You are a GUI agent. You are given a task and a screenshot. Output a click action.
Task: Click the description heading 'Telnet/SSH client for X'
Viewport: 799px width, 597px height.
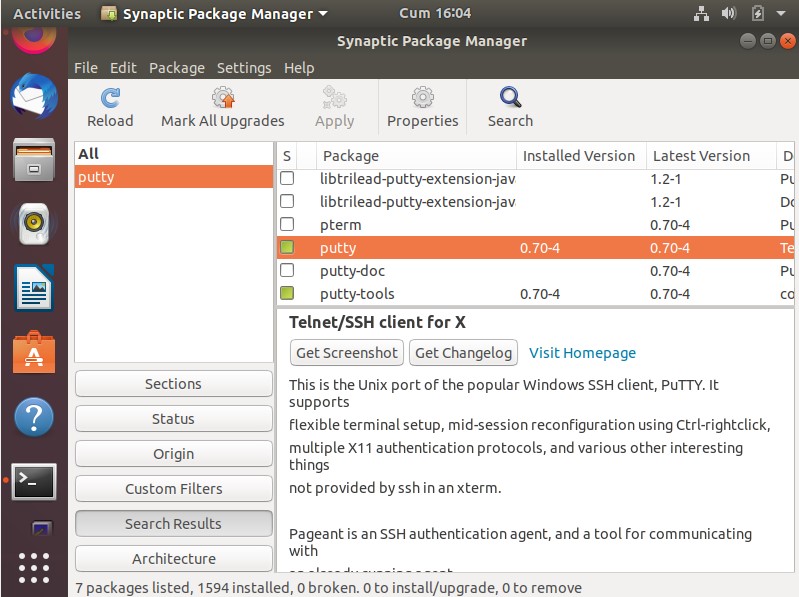(x=377, y=322)
